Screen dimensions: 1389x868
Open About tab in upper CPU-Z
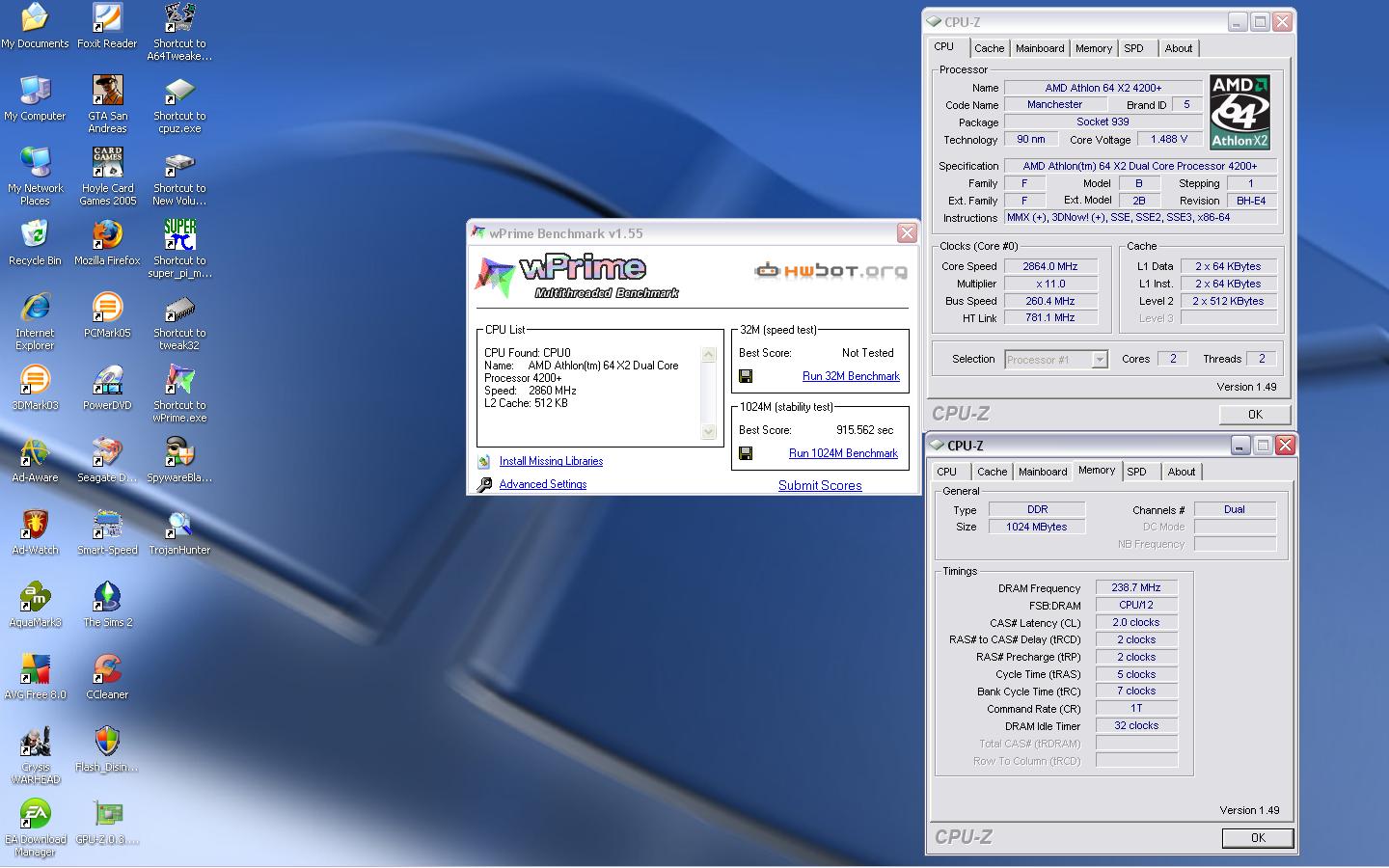coord(1179,48)
